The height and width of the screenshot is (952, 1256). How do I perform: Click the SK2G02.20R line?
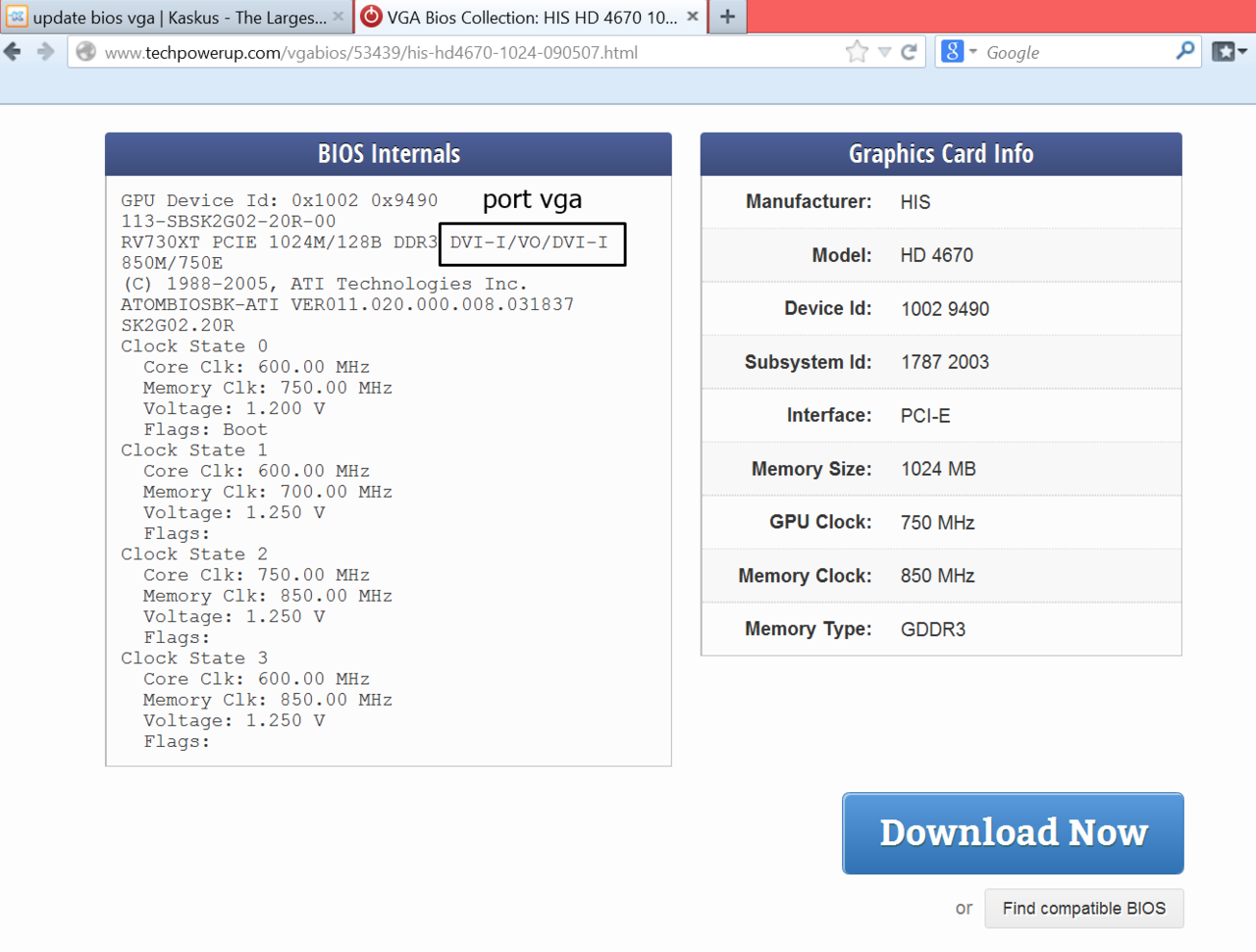178,326
